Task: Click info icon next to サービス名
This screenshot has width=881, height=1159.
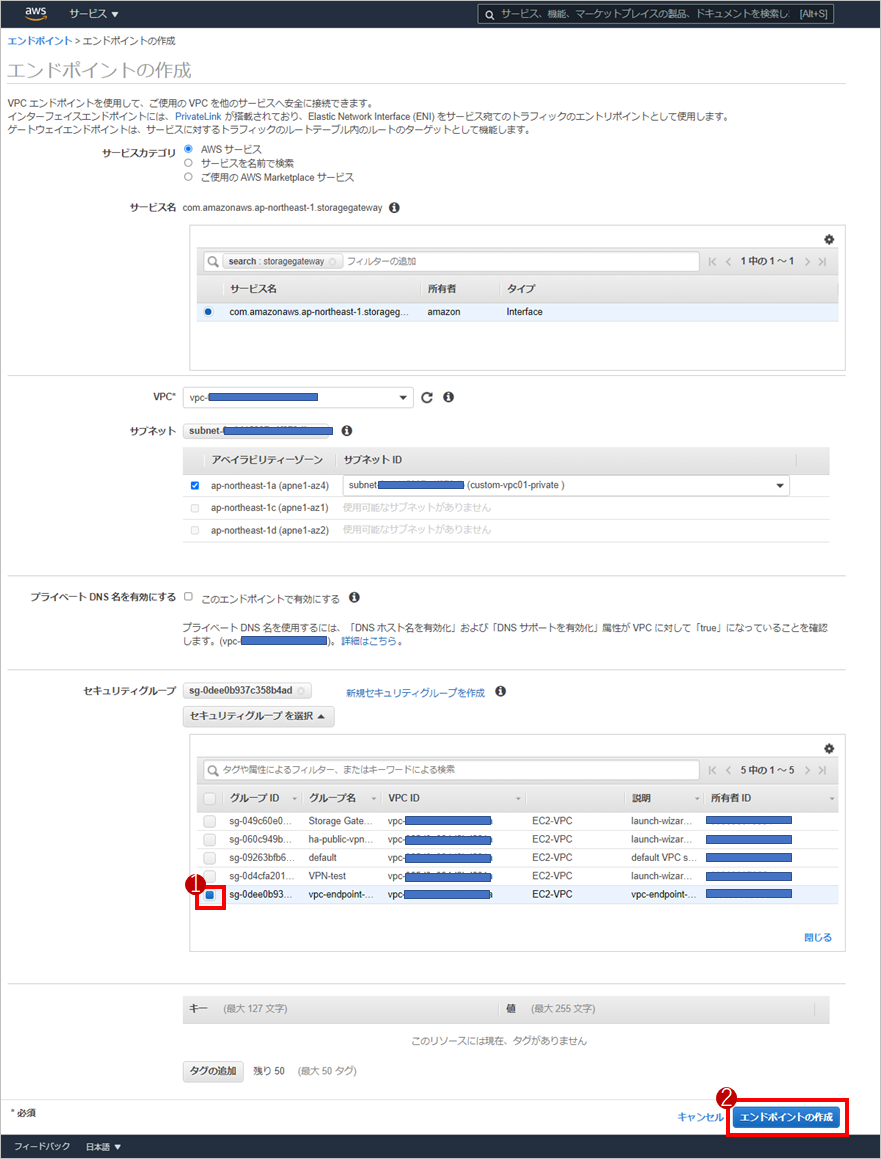Action: (x=394, y=208)
